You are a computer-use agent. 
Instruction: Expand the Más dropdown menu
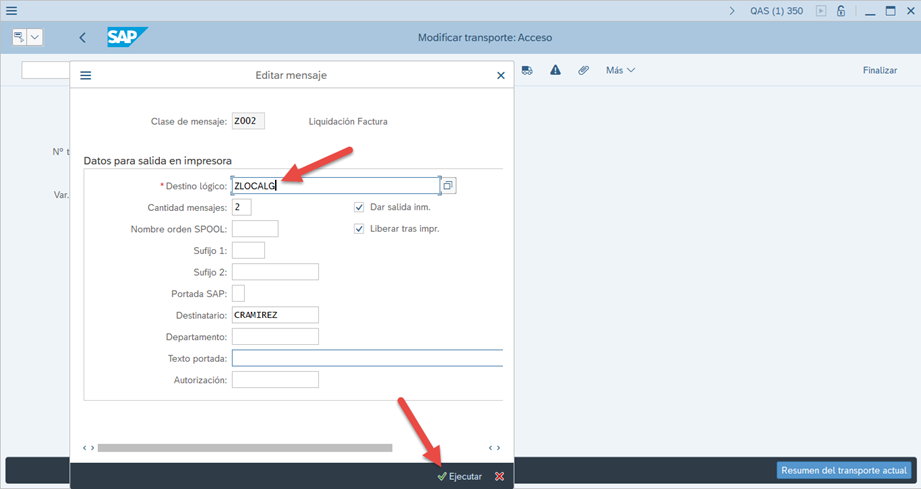click(x=620, y=70)
